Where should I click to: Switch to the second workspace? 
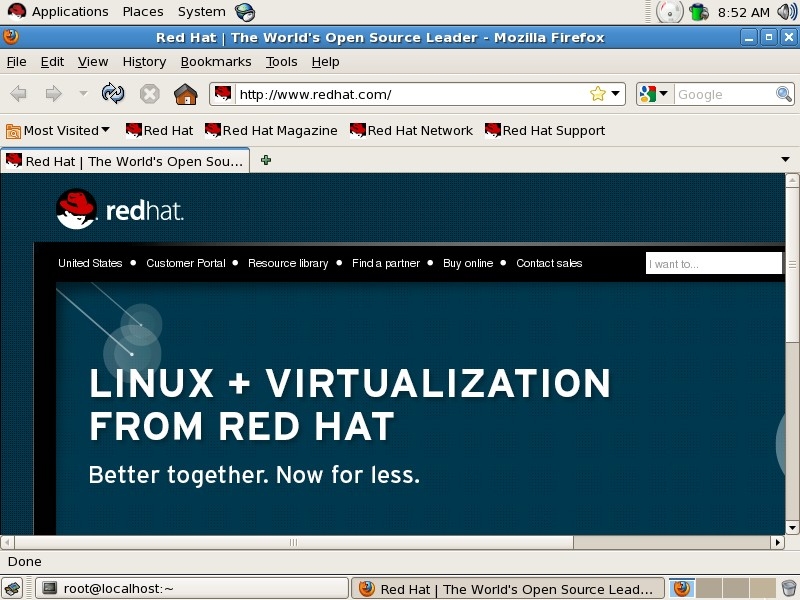(x=709, y=588)
